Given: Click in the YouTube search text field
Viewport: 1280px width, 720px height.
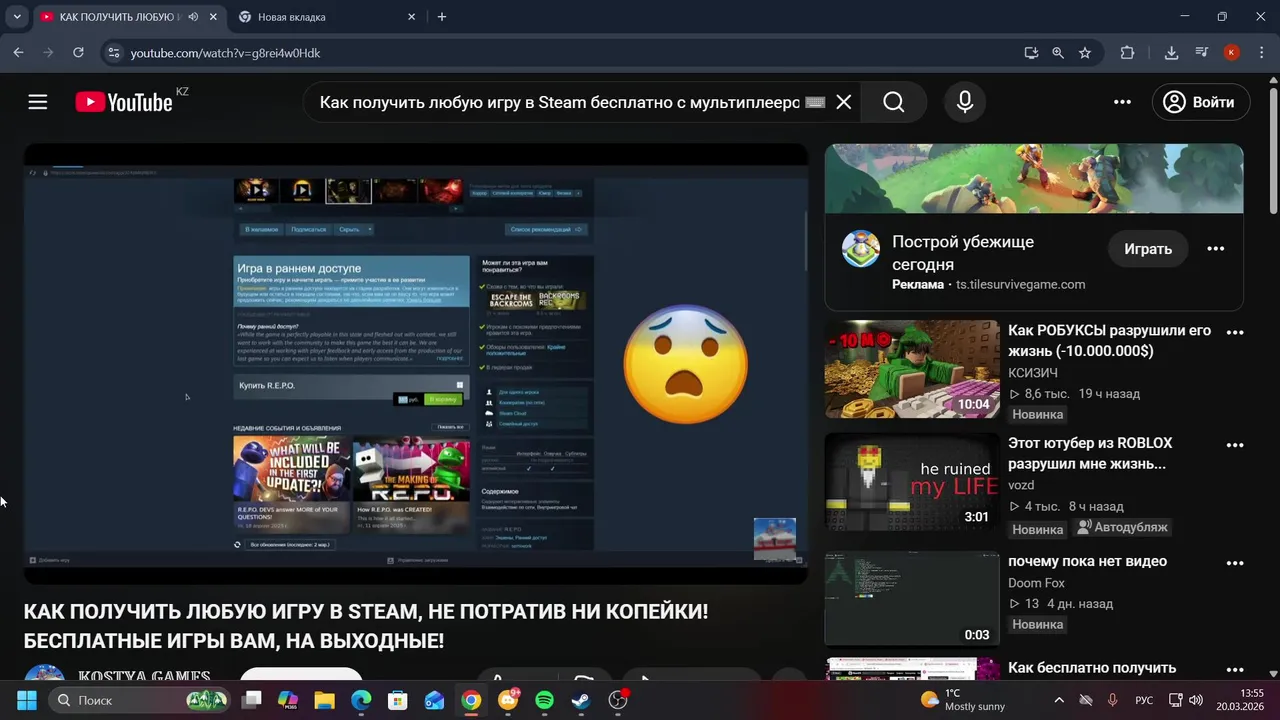Looking at the screenshot, I should (560, 102).
